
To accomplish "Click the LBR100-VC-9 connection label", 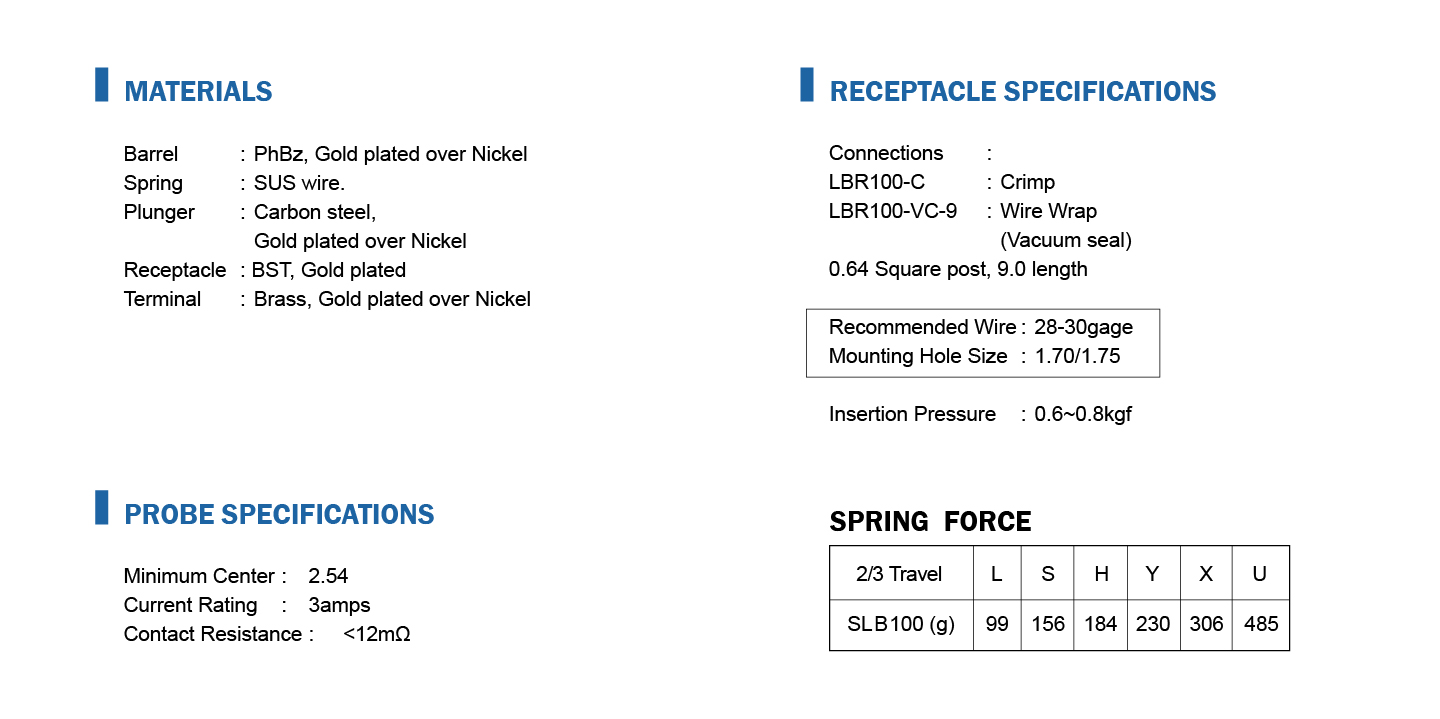I will click(893, 211).
